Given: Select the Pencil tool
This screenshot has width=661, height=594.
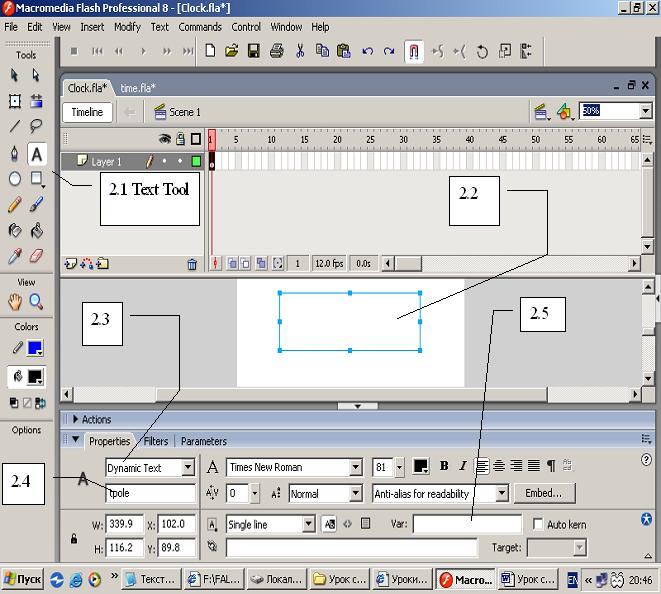Looking at the screenshot, I should [15, 205].
